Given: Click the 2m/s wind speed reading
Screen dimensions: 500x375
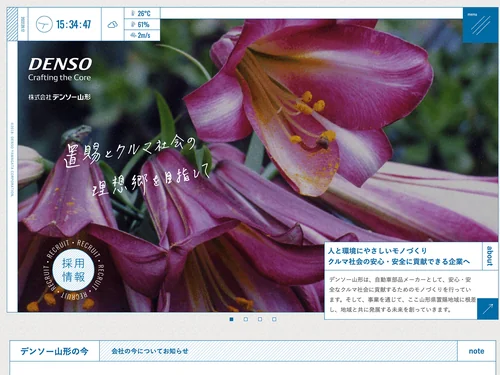Looking at the screenshot, I should click(x=144, y=35).
